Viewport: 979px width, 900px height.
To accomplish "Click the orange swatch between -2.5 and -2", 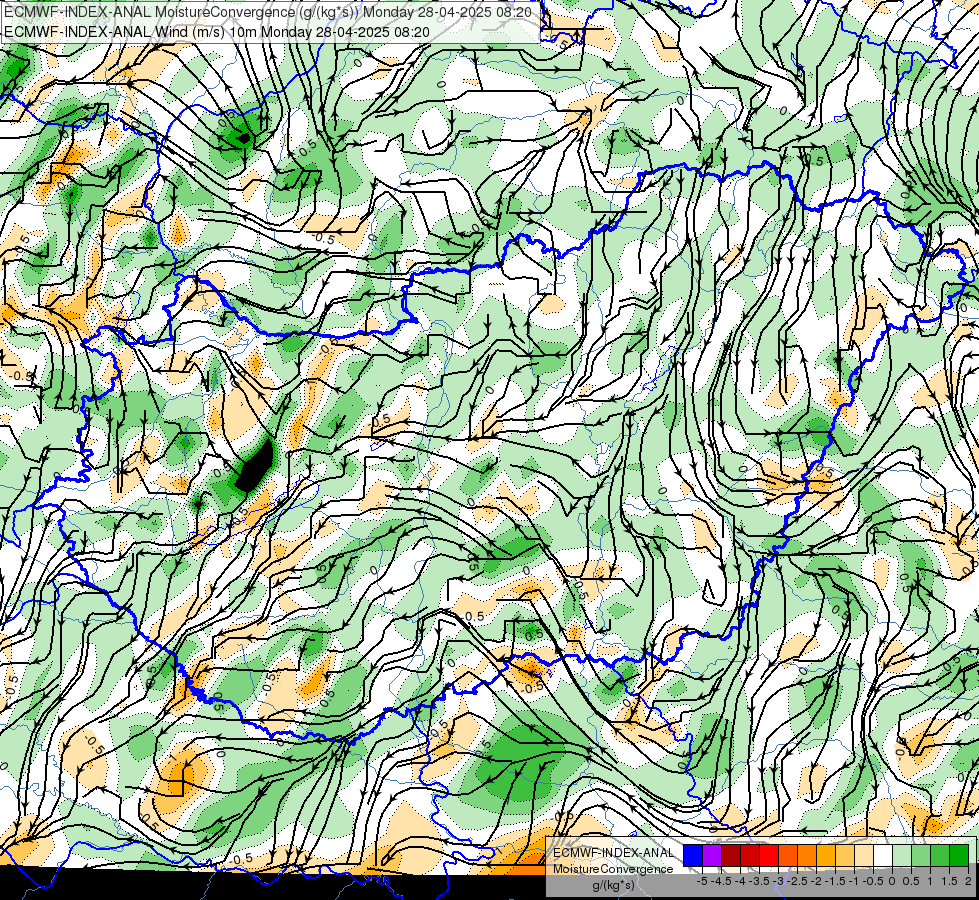I will [x=807, y=856].
